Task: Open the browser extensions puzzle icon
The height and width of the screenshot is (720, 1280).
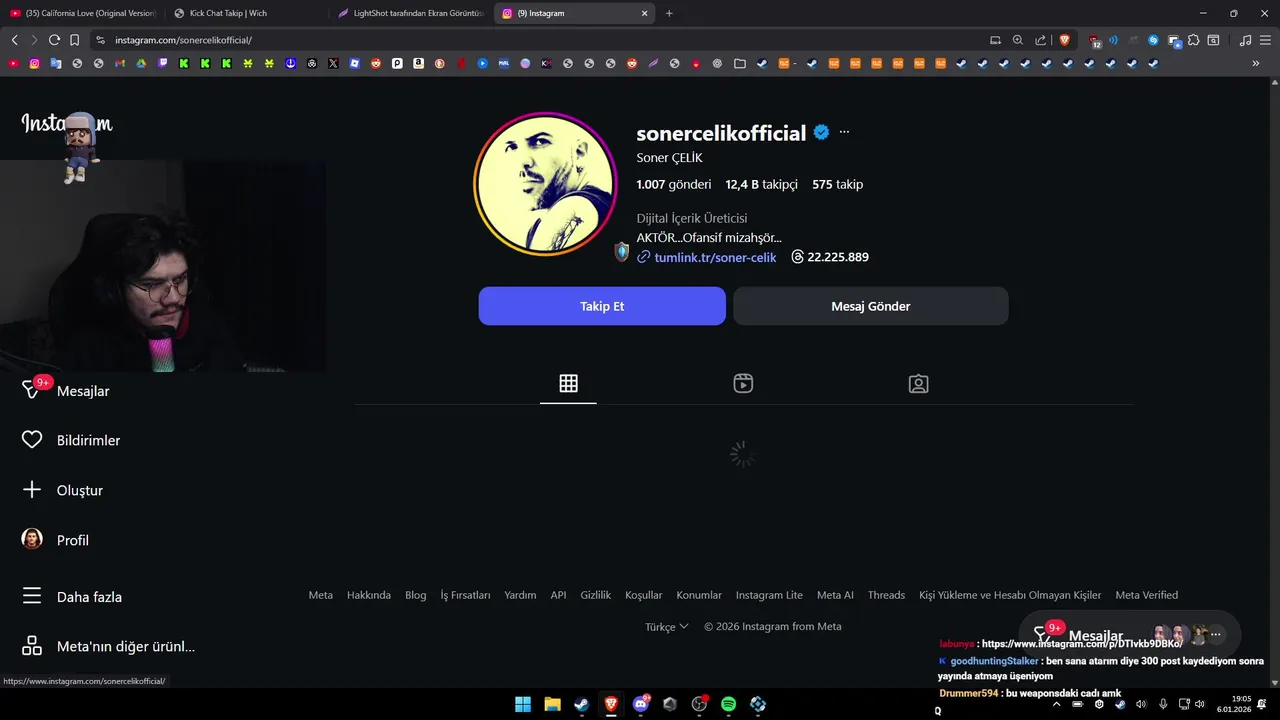Action: [1193, 40]
